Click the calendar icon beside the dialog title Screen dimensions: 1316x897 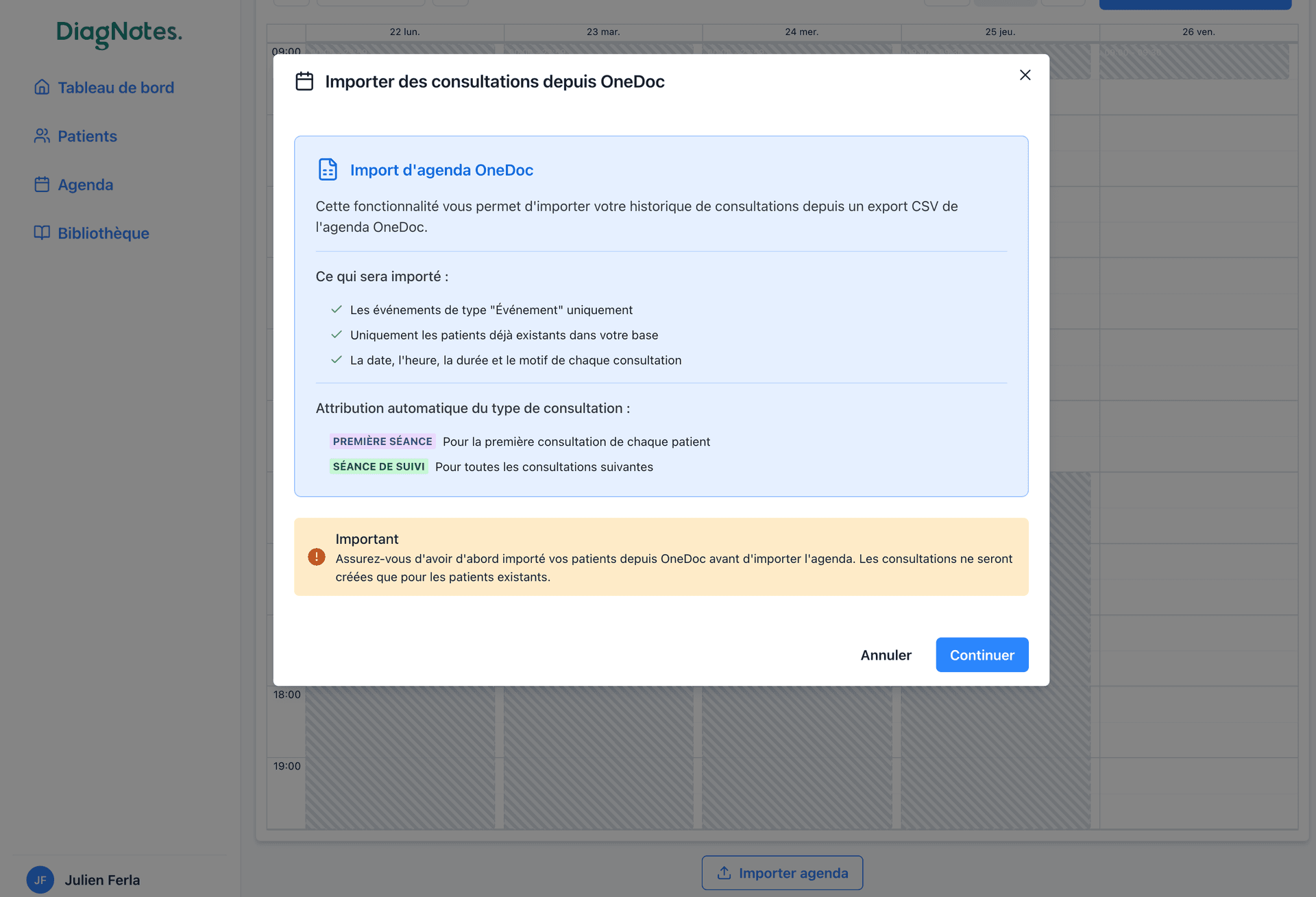(304, 81)
